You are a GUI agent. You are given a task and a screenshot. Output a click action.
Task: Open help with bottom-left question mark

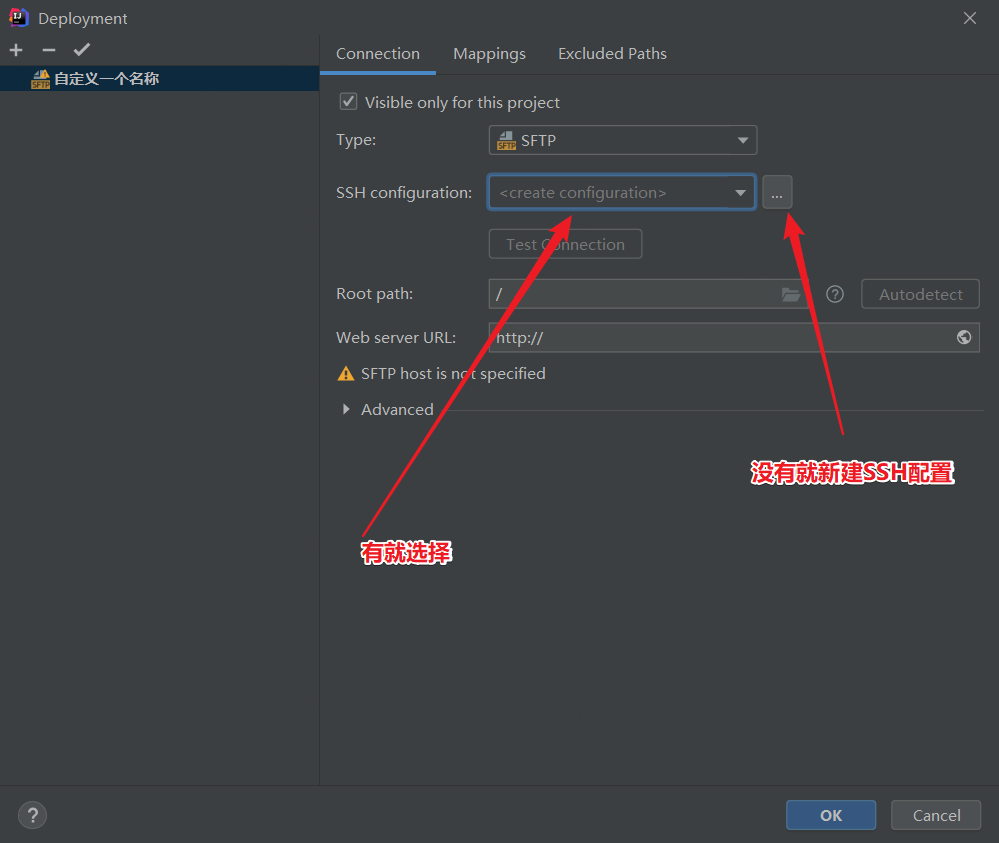[x=32, y=815]
